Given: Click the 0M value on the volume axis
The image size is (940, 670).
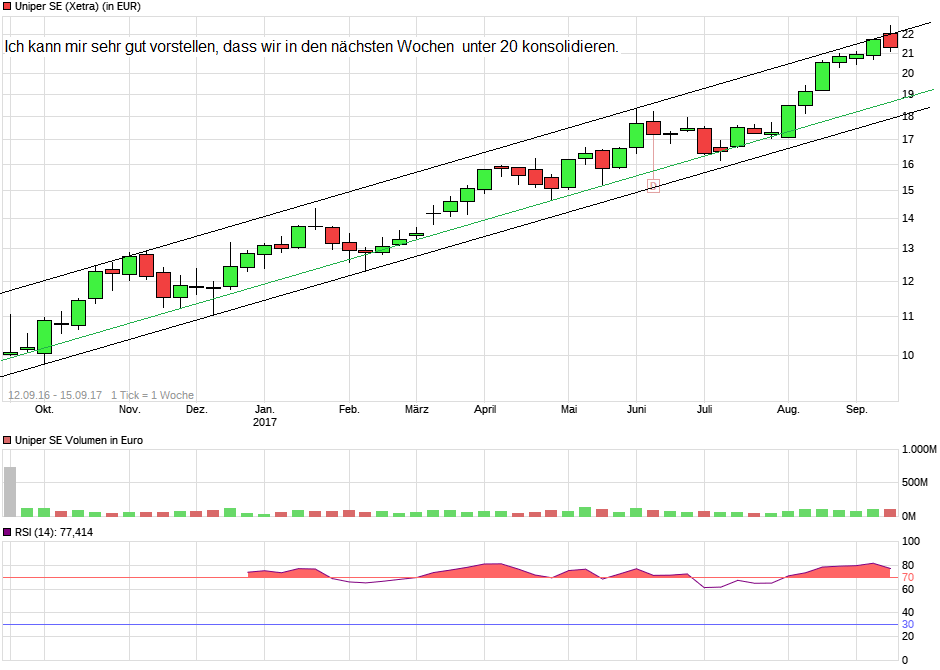Looking at the screenshot, I should coord(909,516).
